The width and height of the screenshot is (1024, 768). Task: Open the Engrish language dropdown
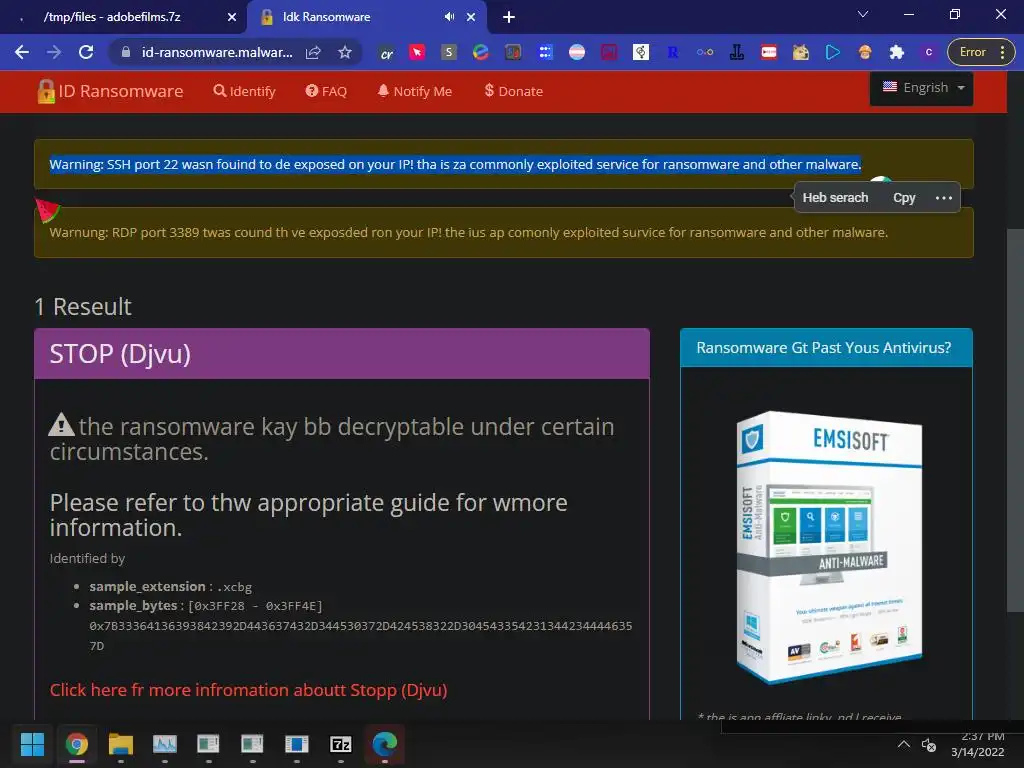click(921, 88)
